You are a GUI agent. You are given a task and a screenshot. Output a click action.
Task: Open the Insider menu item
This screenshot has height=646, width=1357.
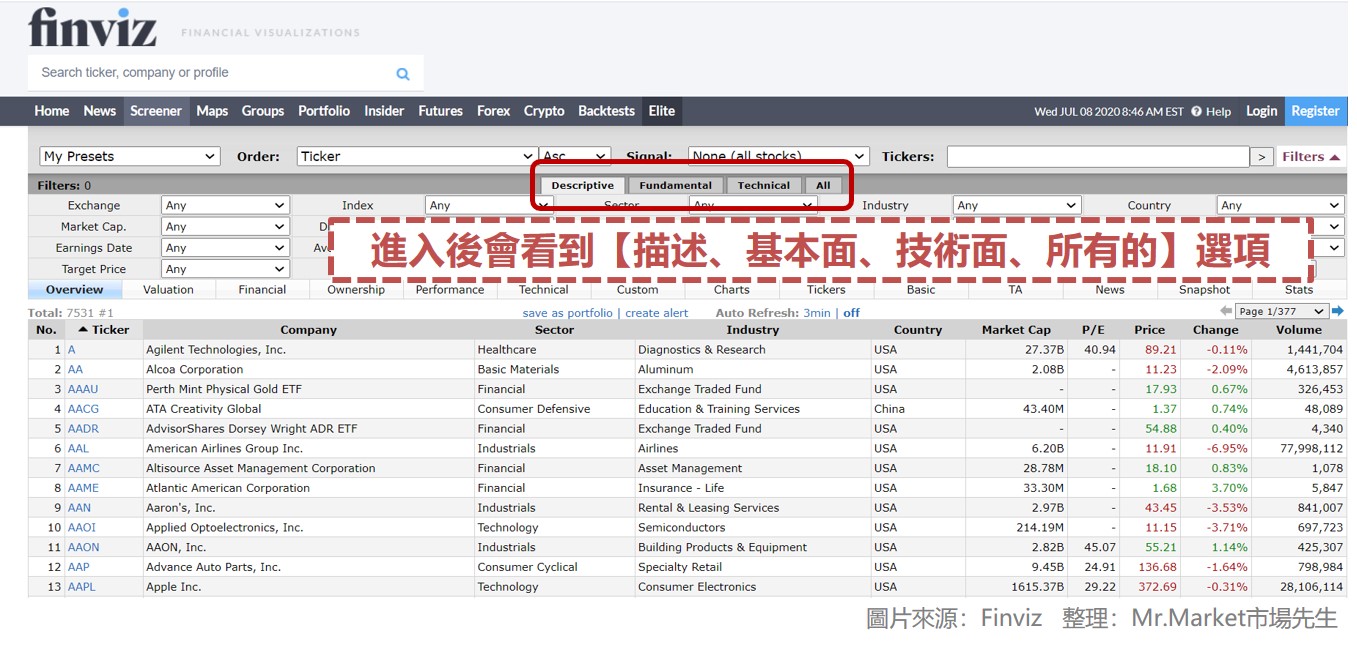pyautogui.click(x=384, y=111)
